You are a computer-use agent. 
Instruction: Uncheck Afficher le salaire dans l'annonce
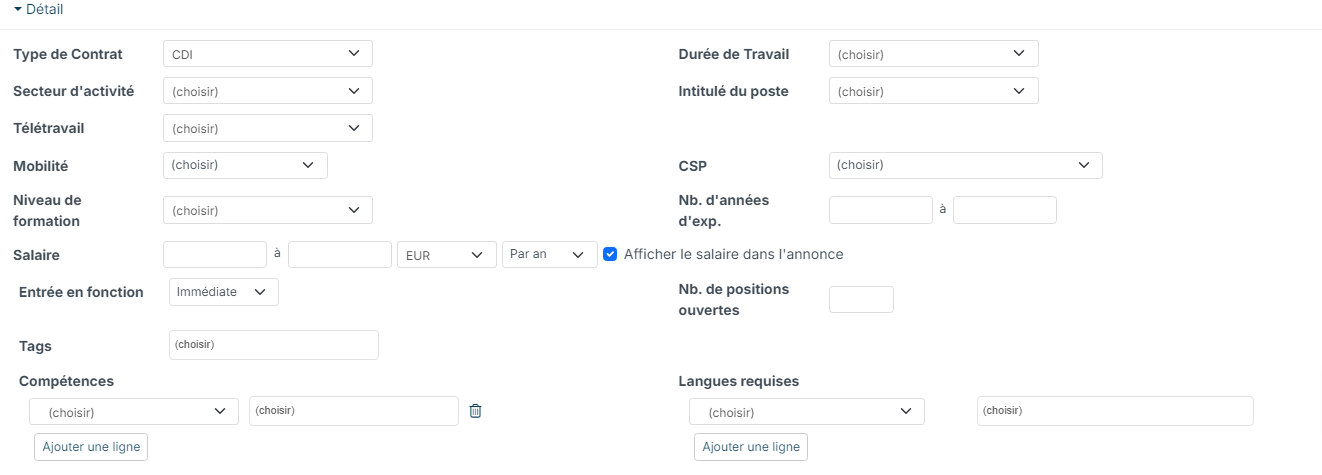pyautogui.click(x=610, y=254)
